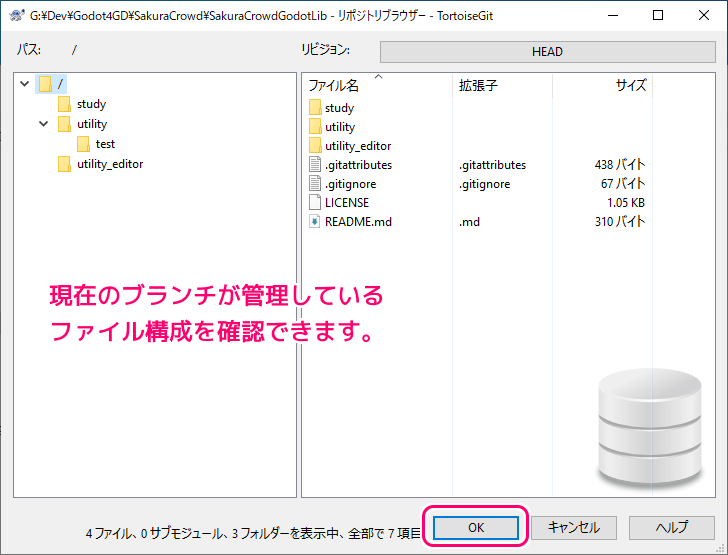Click 310 バイト size cell
The width and height of the screenshot is (728, 555).
coord(620,222)
